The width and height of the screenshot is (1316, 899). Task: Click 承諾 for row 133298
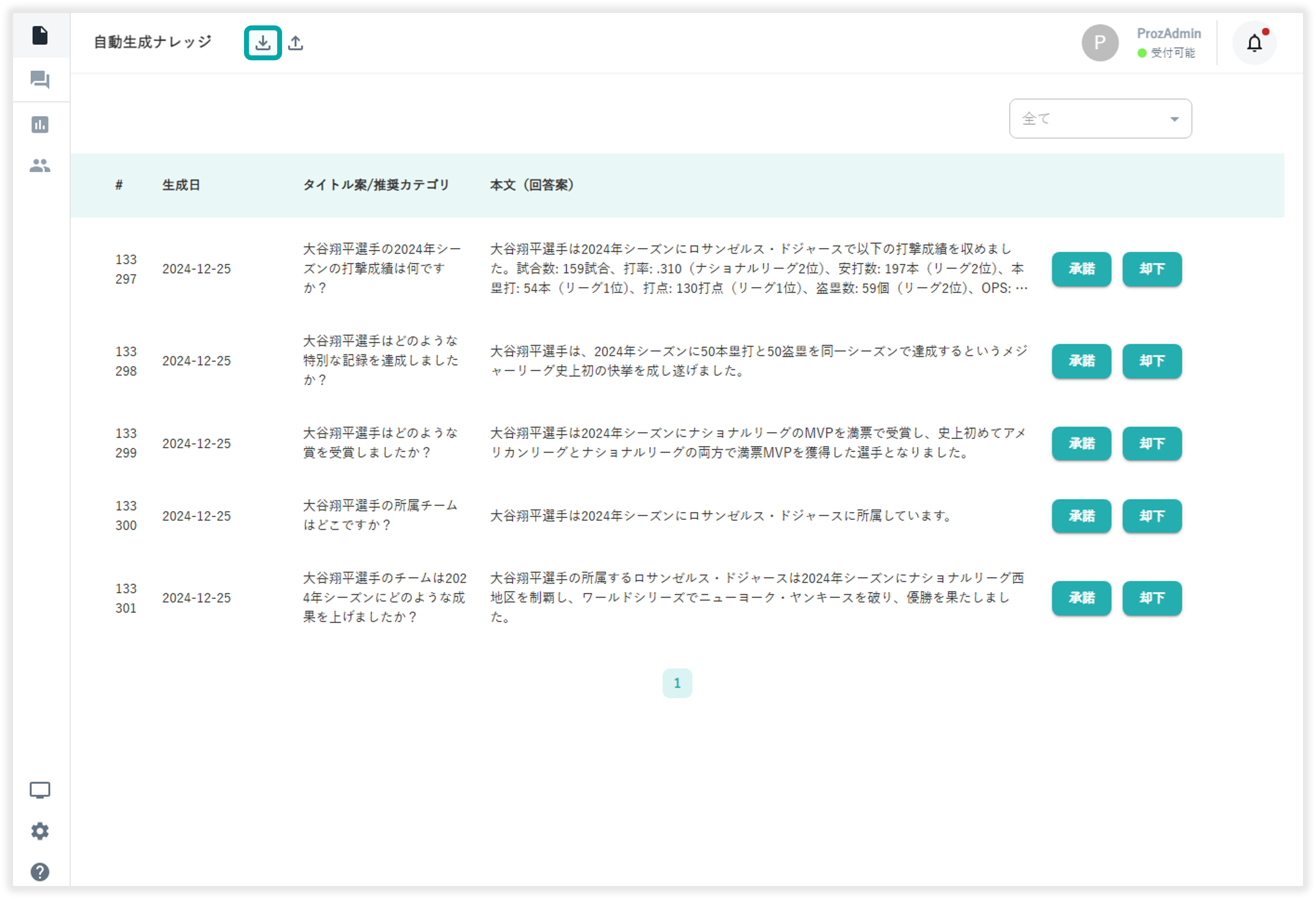point(1082,361)
